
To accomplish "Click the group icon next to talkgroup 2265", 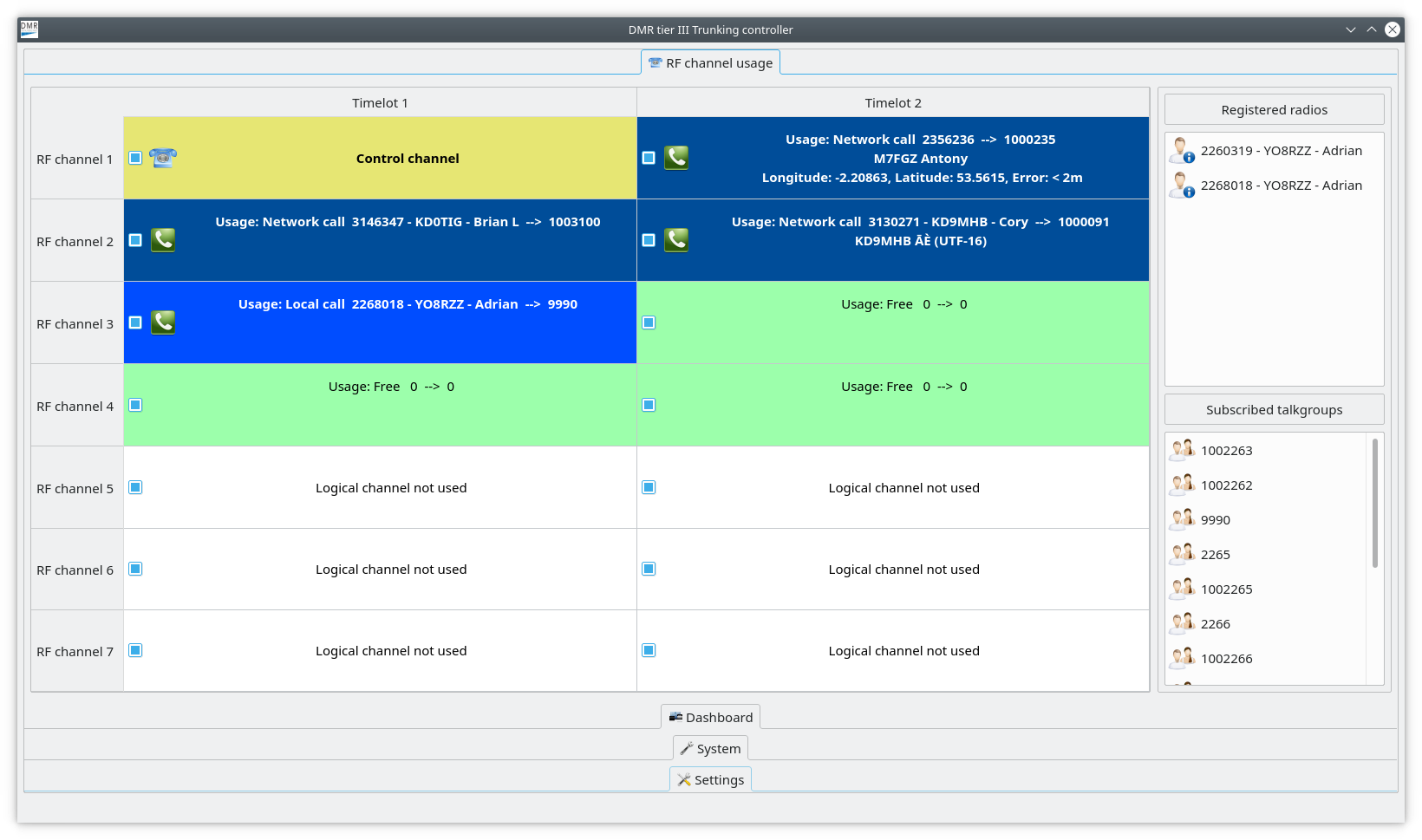I will [1182, 554].
